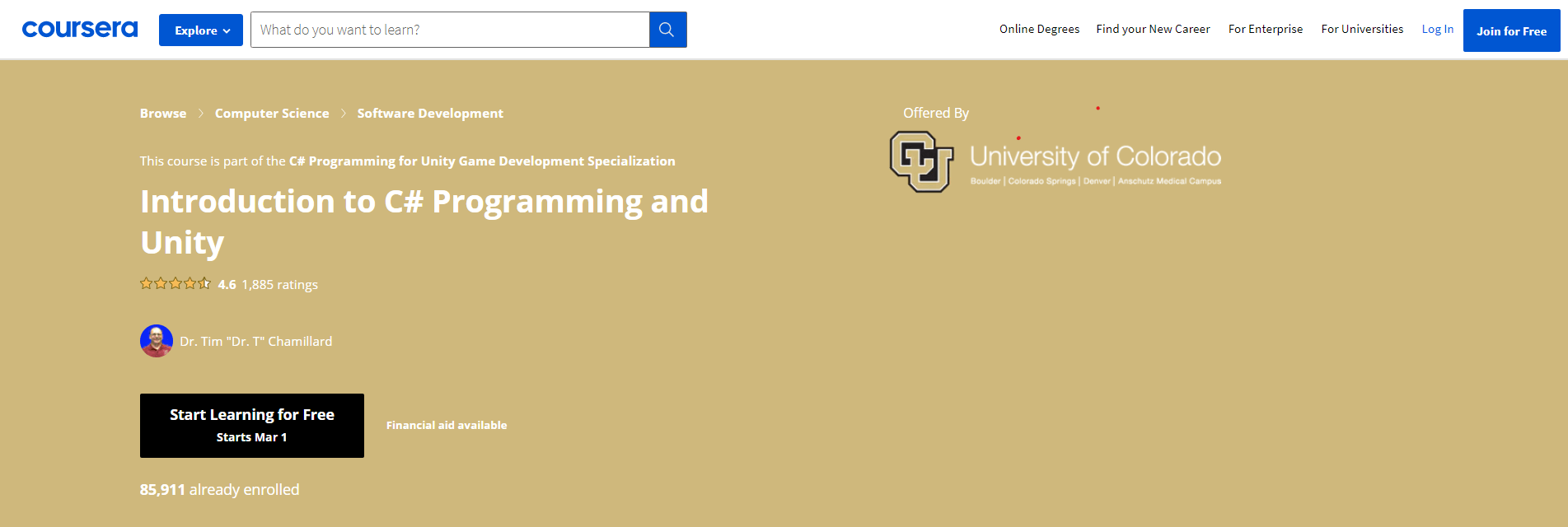Click the Coursera logo
The height and width of the screenshot is (527, 1568).
(80, 30)
